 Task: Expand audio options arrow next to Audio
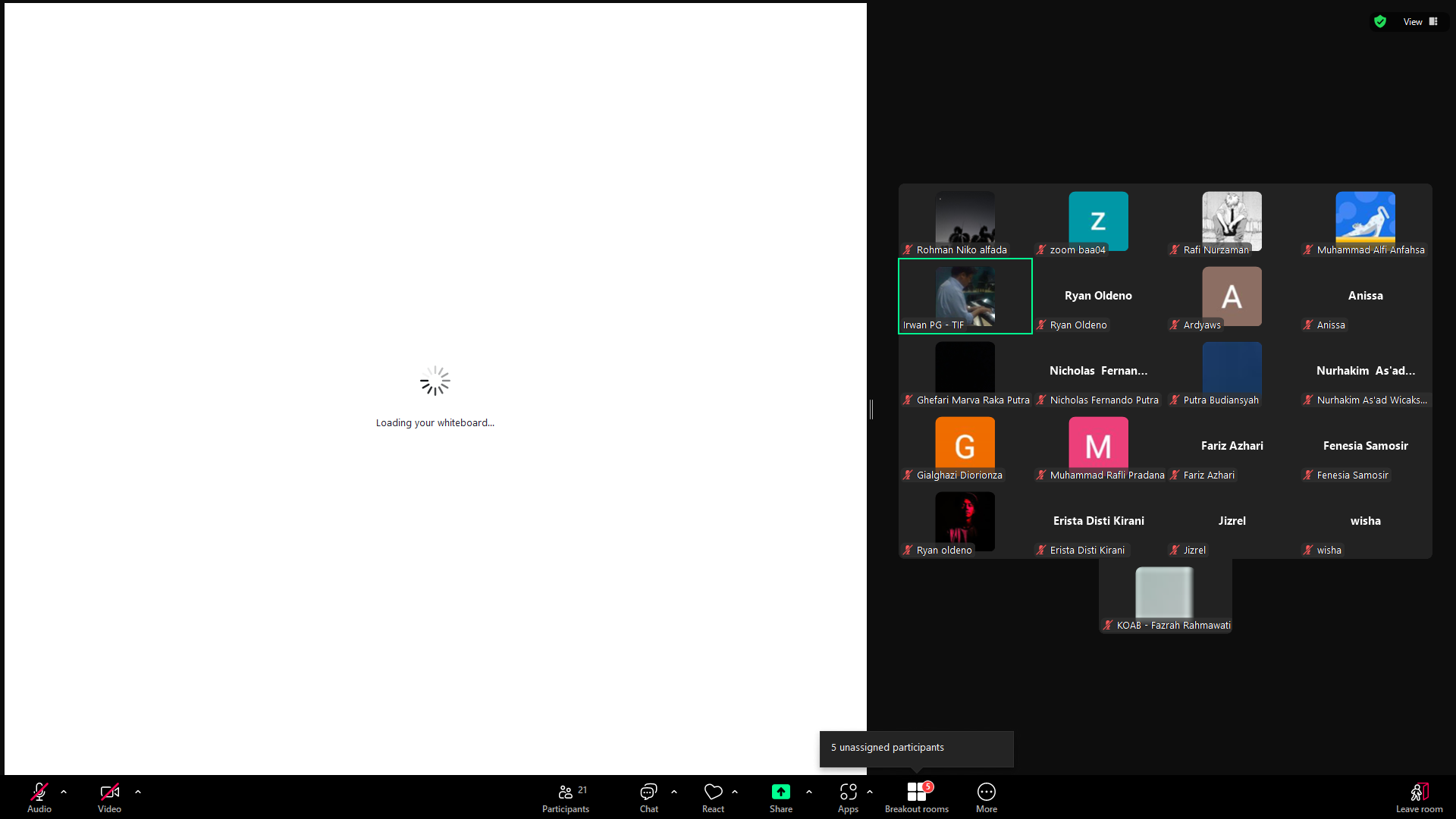[64, 792]
